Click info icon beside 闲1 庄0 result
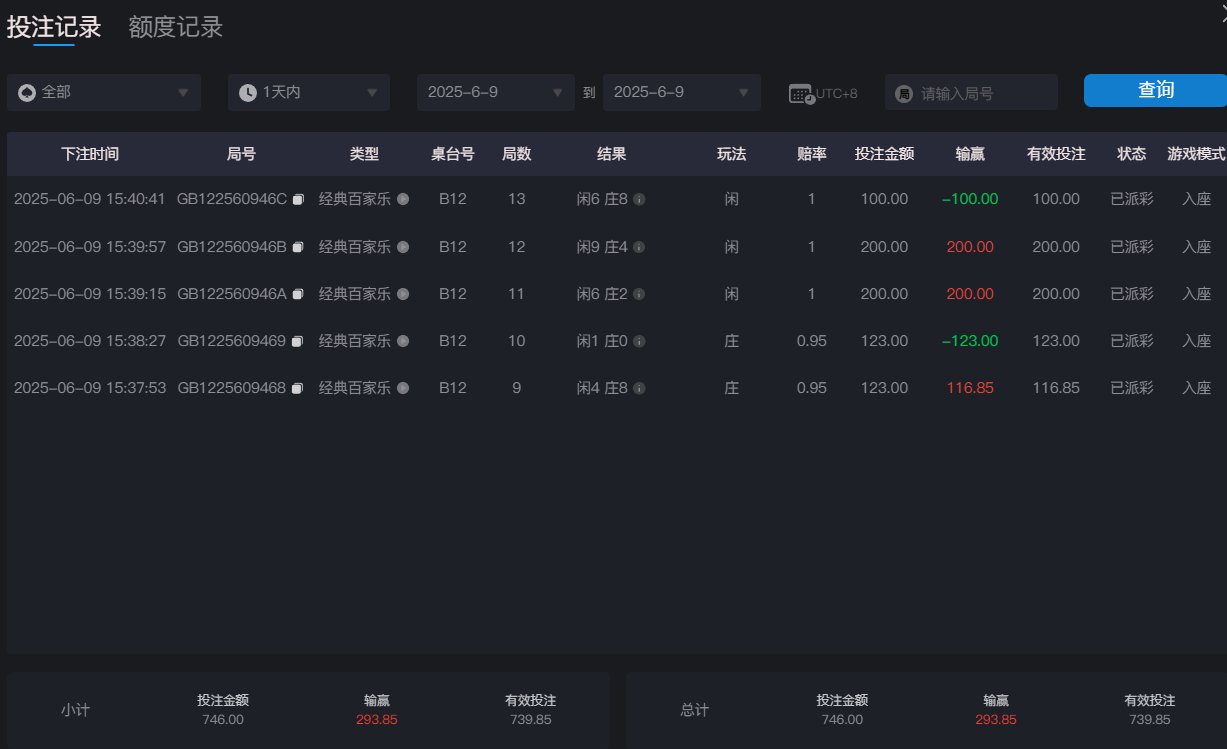 pos(639,342)
